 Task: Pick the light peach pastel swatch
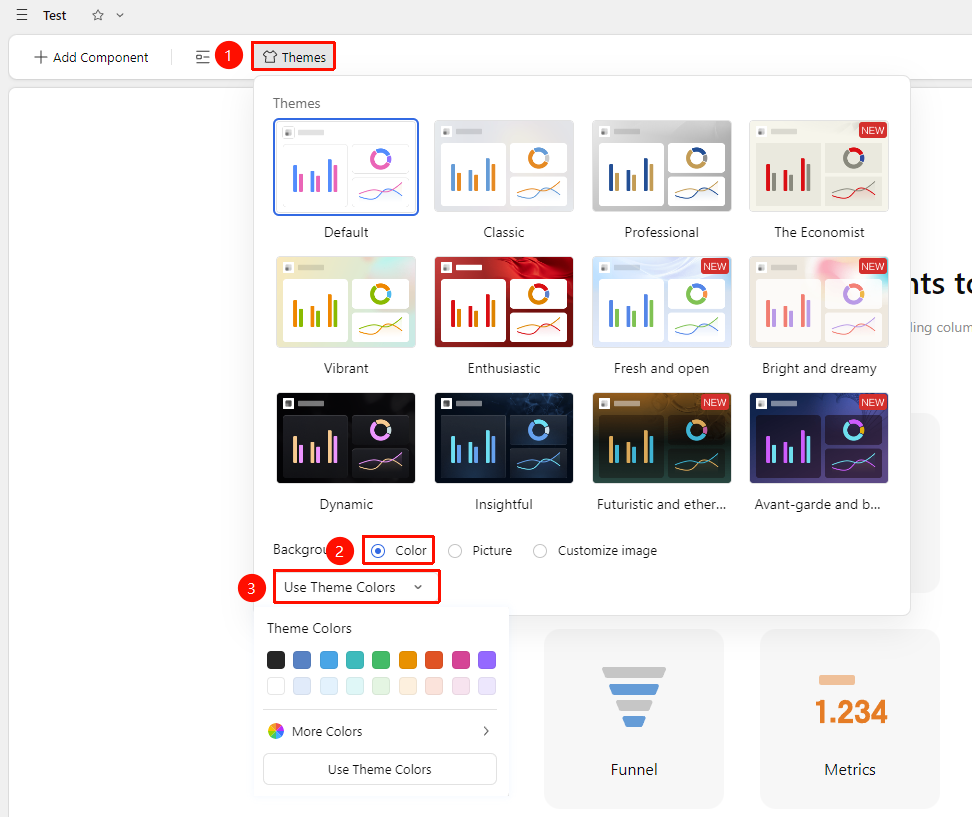[408, 686]
